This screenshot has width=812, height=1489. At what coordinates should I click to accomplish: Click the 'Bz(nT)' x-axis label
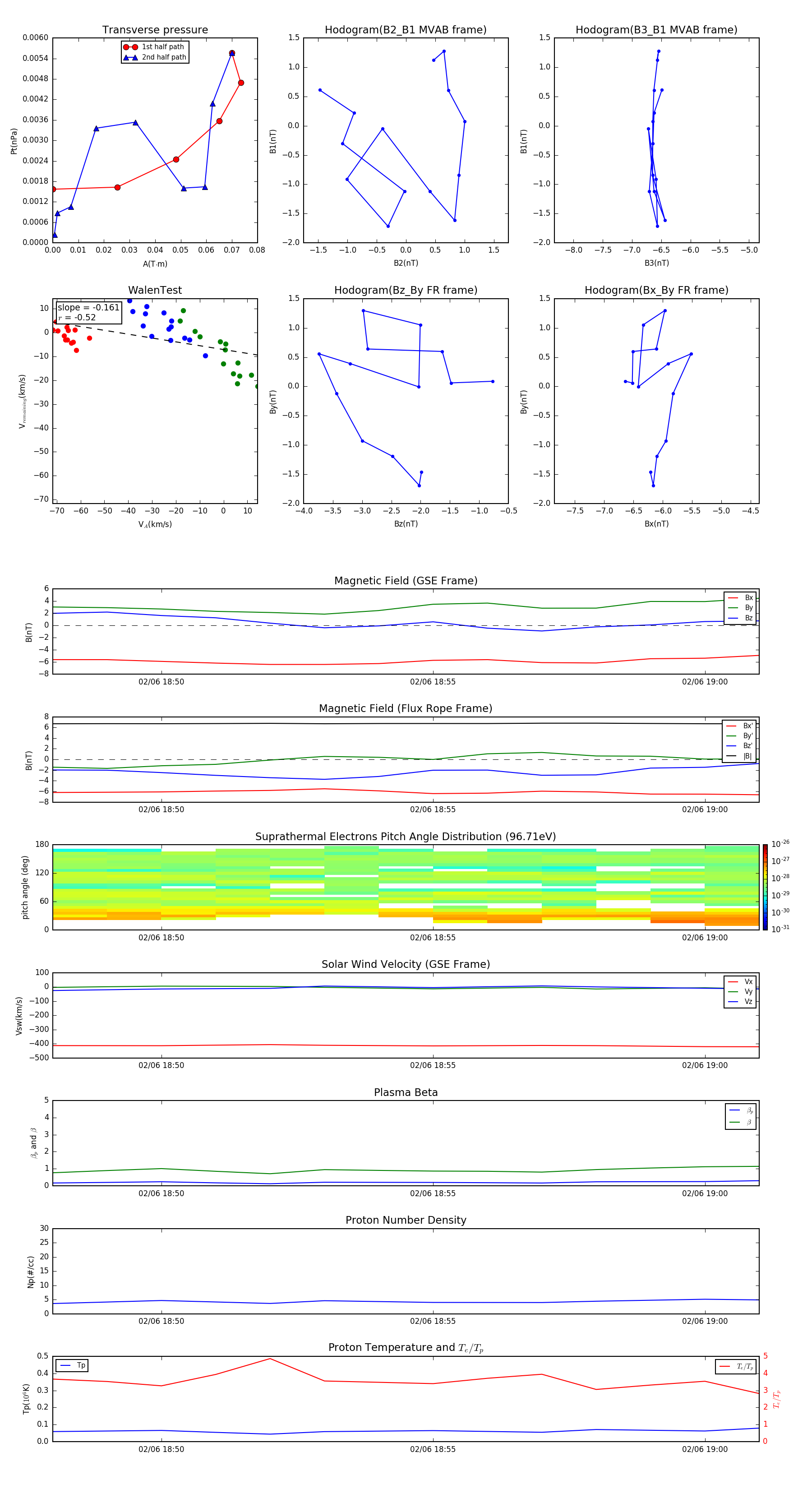(x=406, y=524)
